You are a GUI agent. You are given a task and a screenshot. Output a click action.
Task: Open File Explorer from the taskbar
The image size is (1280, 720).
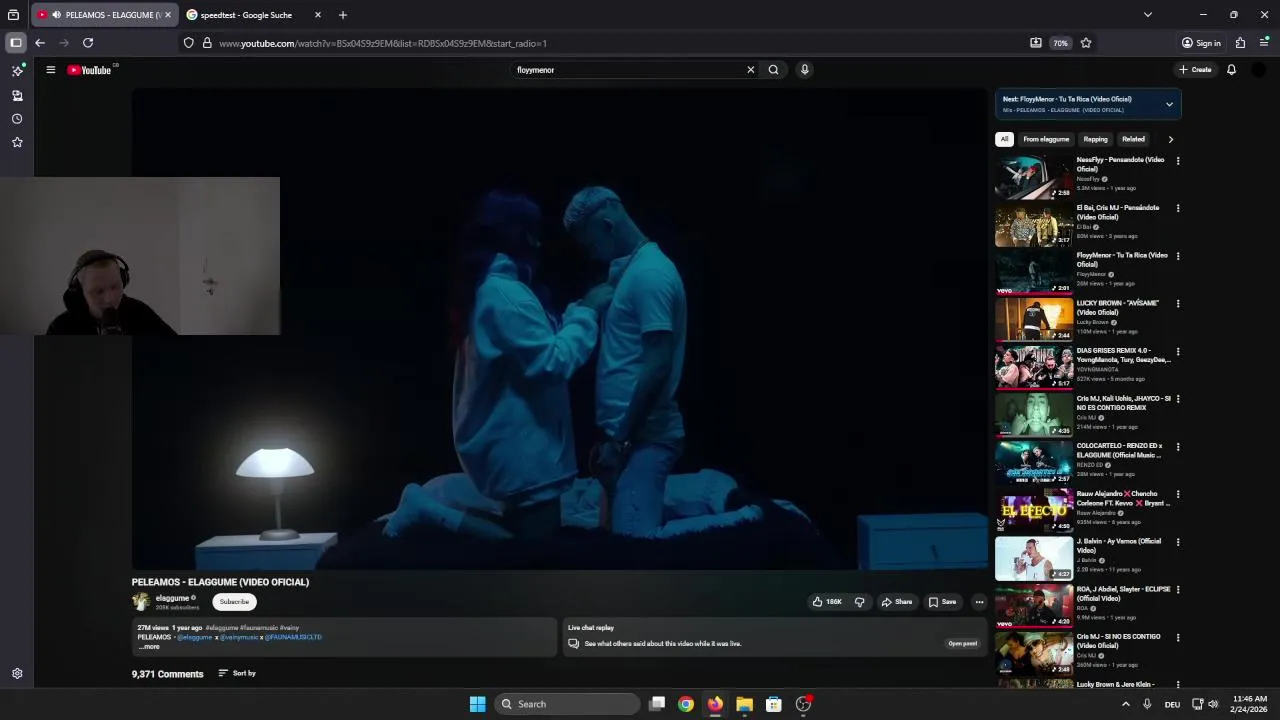click(x=744, y=704)
